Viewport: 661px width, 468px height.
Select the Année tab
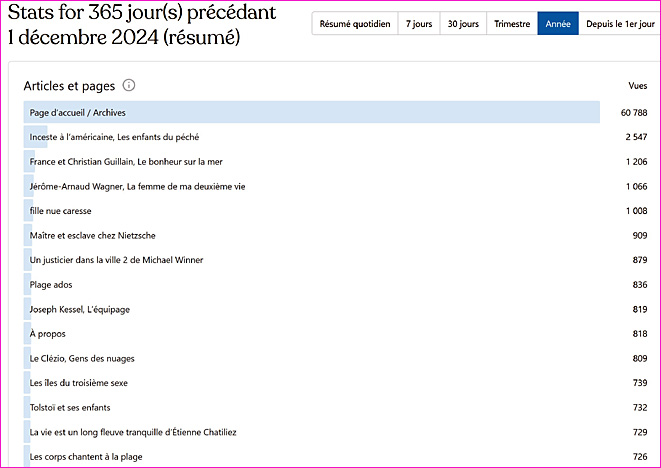tap(557, 24)
